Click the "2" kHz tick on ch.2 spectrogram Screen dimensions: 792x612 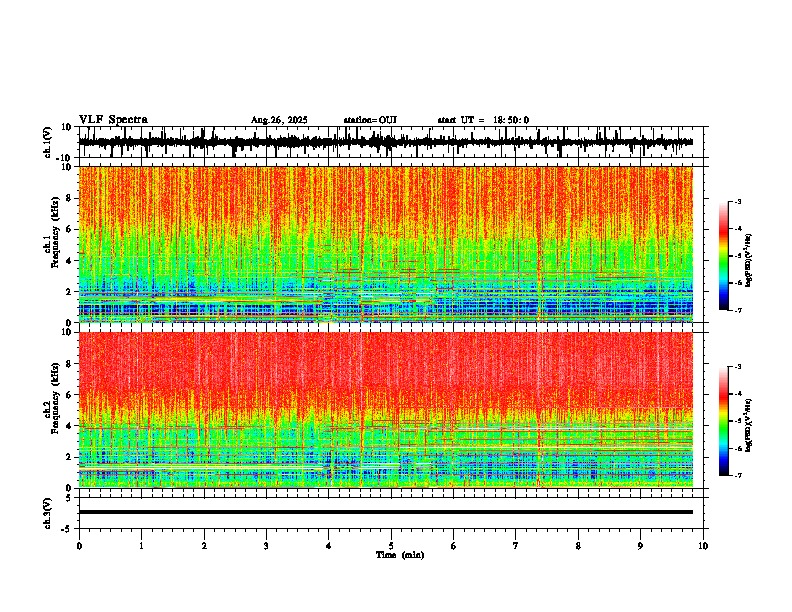click(70, 457)
